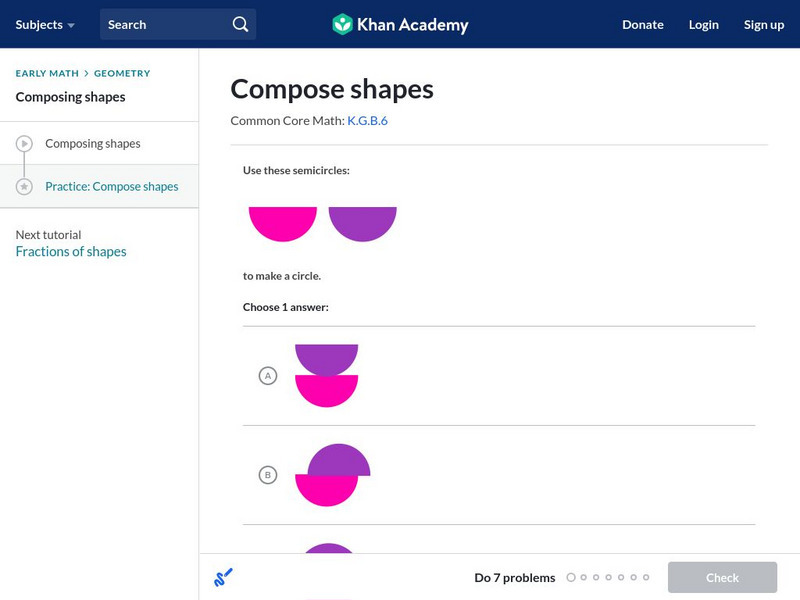Screen dimensions: 800x600
Task: Open the Subjects dropdown menu
Action: click(x=45, y=24)
